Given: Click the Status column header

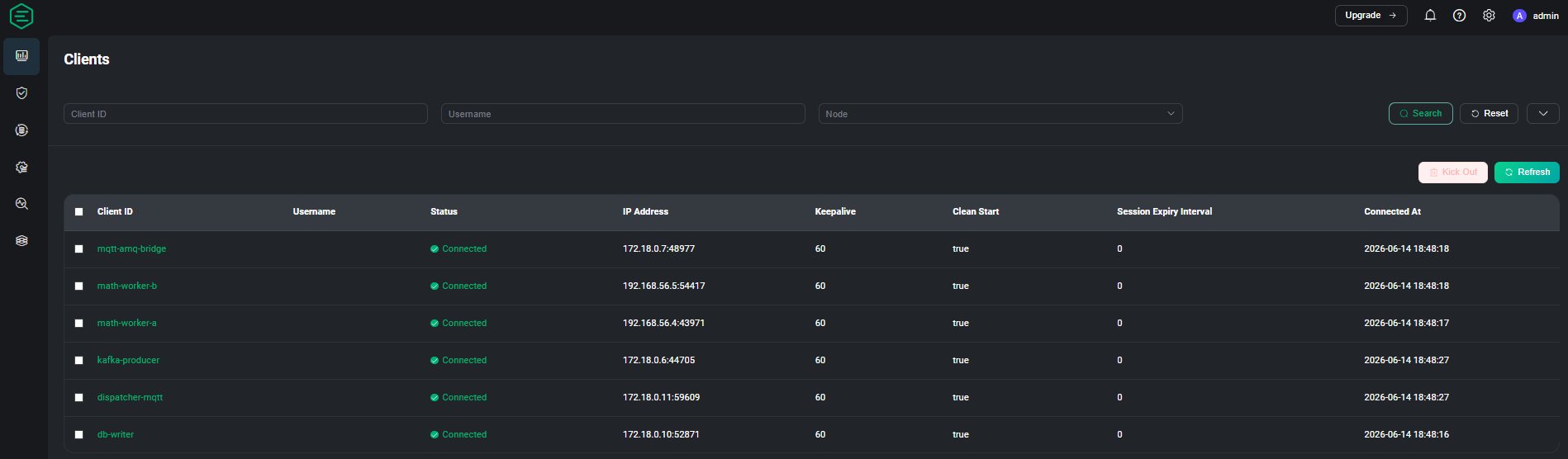Looking at the screenshot, I should point(444,212).
